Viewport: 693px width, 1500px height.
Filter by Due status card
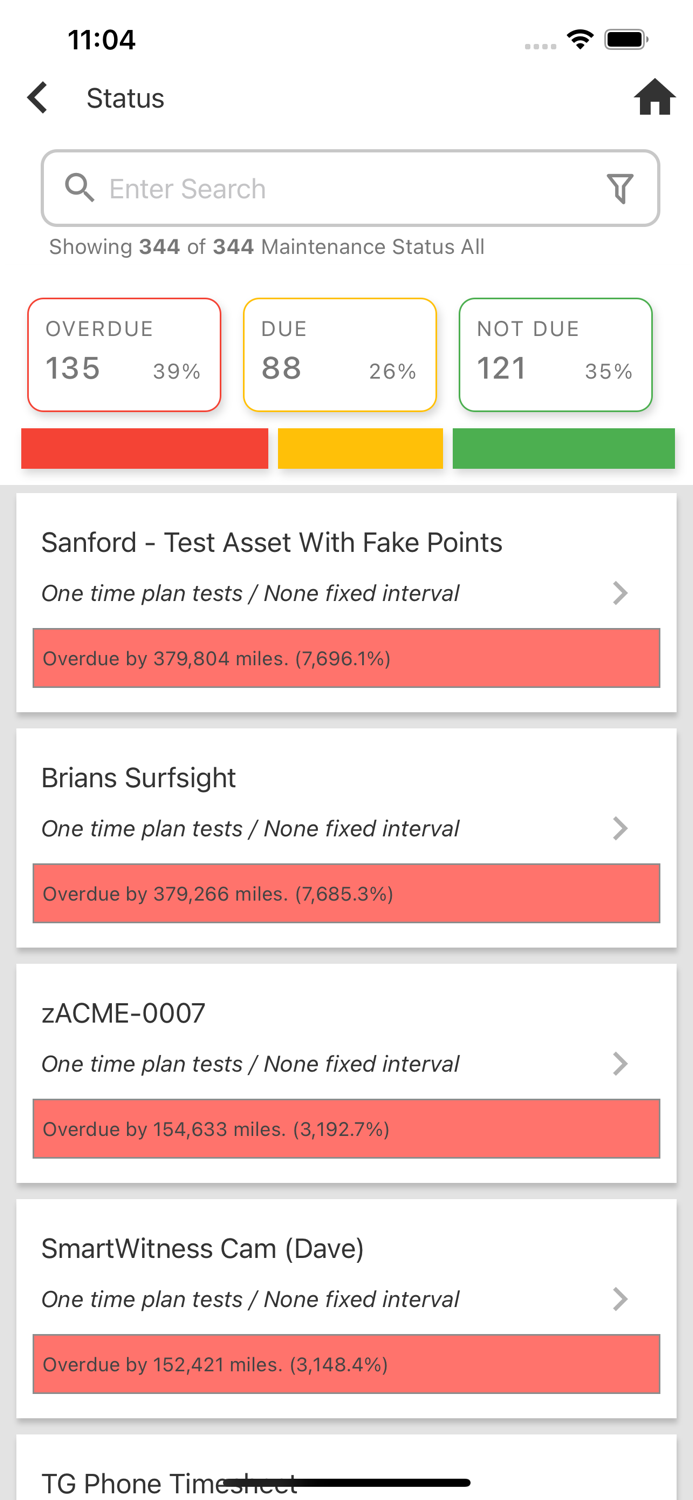340,355
